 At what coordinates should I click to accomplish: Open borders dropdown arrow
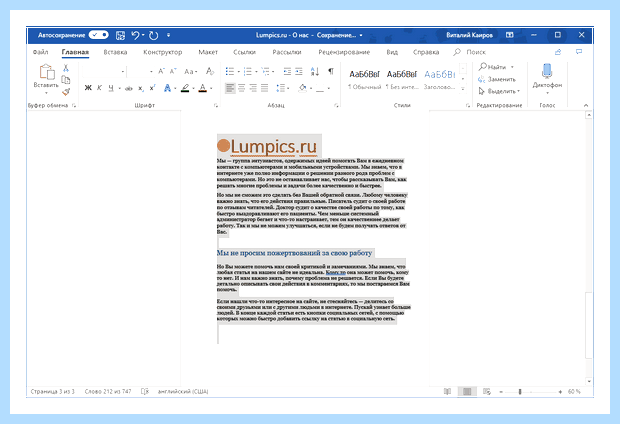[x=329, y=88]
